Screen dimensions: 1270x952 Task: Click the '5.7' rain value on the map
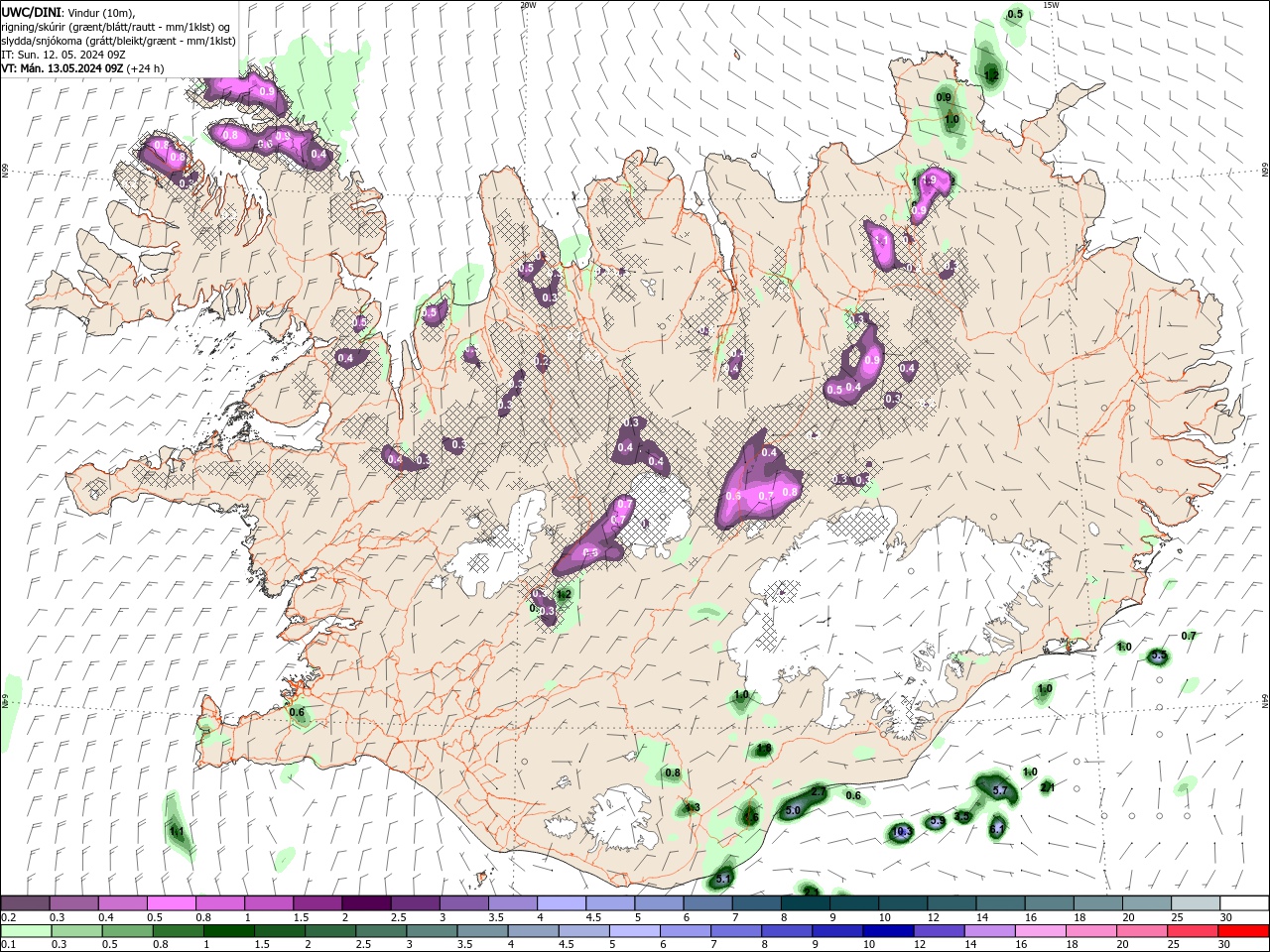1000,790
